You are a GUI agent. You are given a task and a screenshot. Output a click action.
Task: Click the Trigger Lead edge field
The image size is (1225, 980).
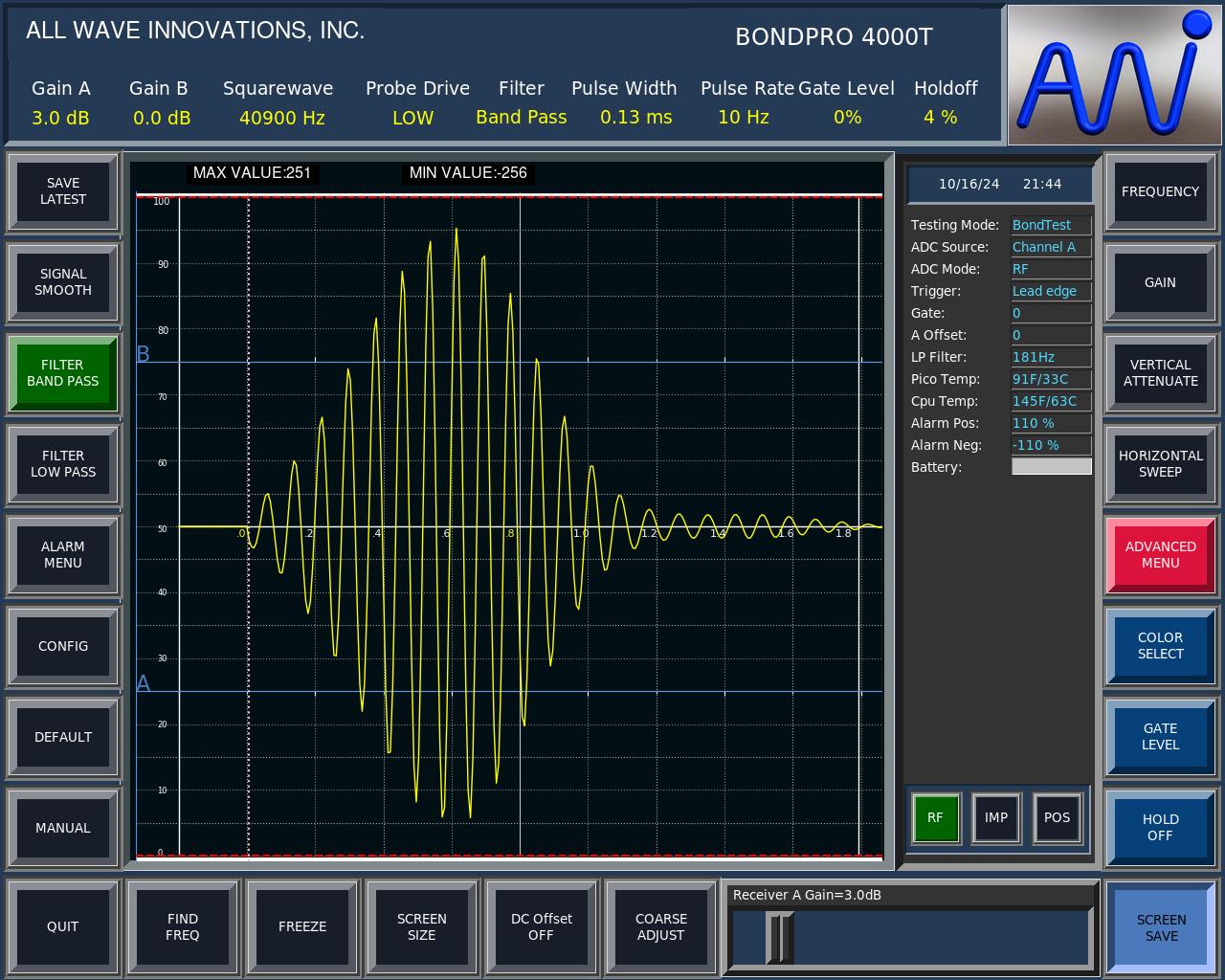(x=1051, y=291)
